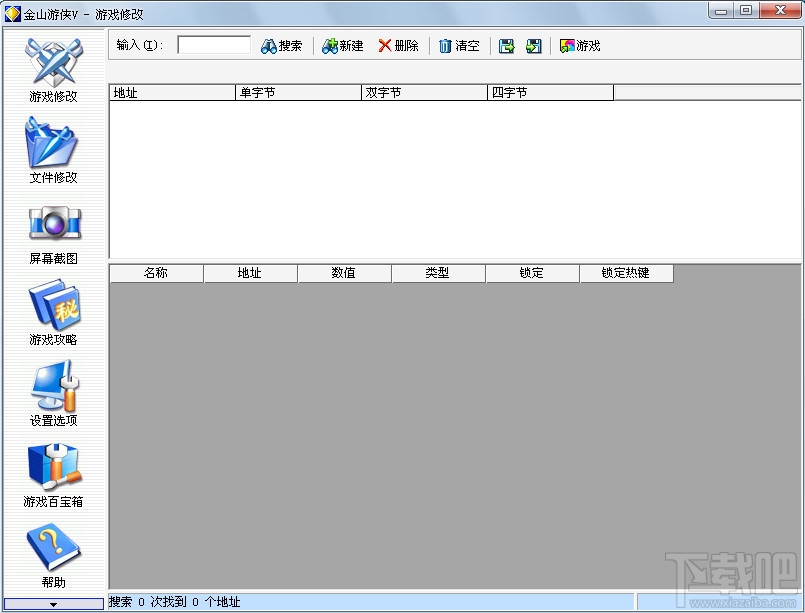Viewport: 805px width, 613px height.
Task: Click the 双字节 column header
Action: [x=425, y=93]
